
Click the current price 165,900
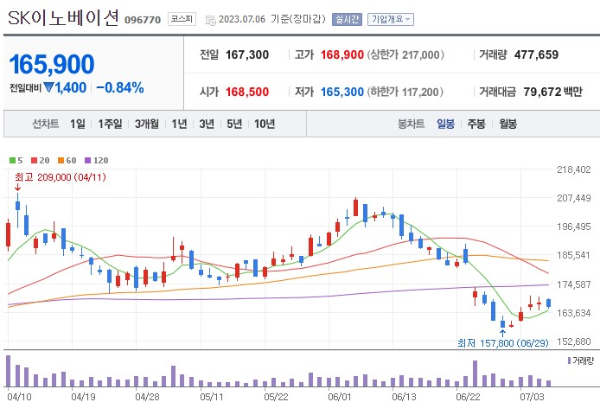pos(52,64)
